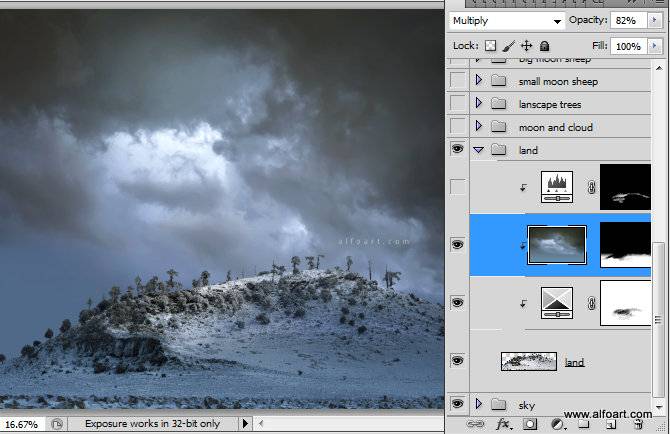This screenshot has width=670, height=434.
Task: Show the moon and cloud group
Action: (458, 126)
